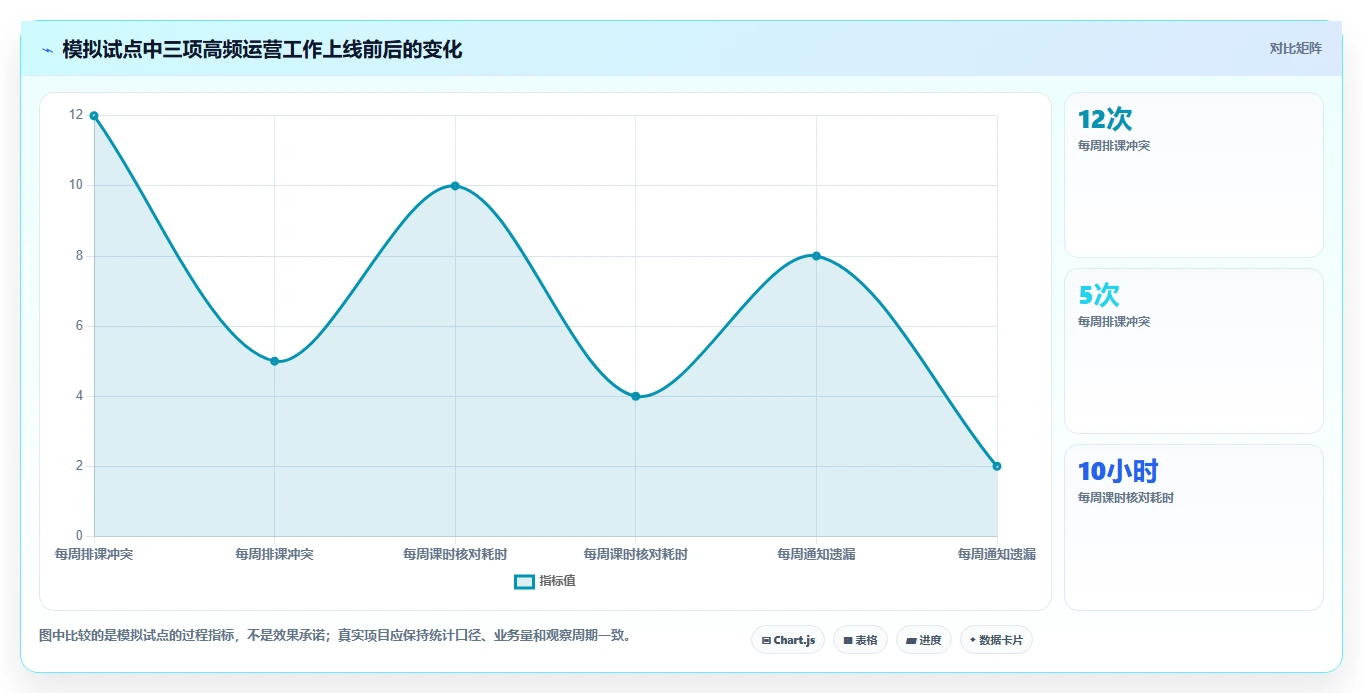The width and height of the screenshot is (1363, 693).
Task: Click the 进度 pill button
Action: click(924, 640)
